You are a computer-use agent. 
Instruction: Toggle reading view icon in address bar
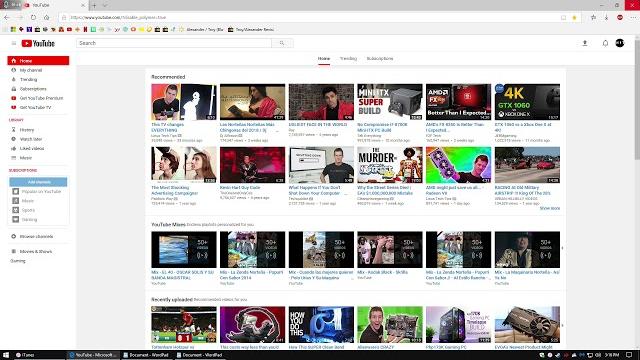563,18
